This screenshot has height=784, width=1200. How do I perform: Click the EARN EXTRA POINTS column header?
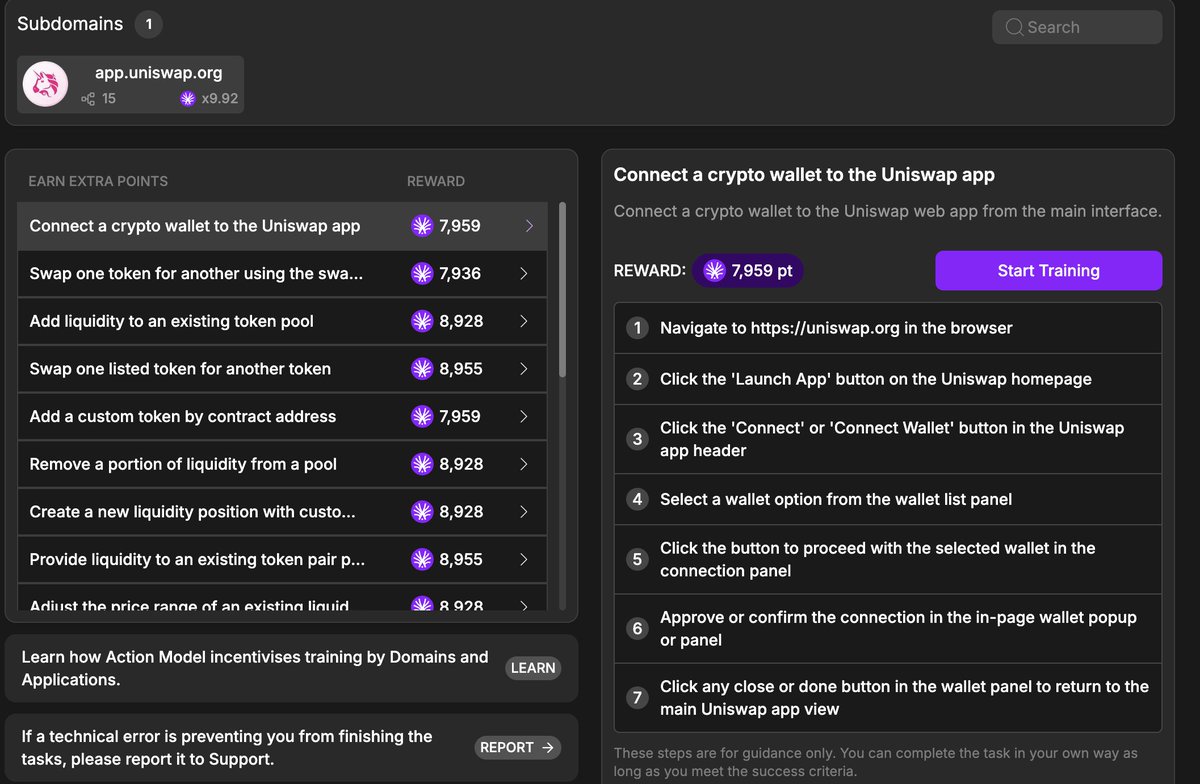(98, 181)
